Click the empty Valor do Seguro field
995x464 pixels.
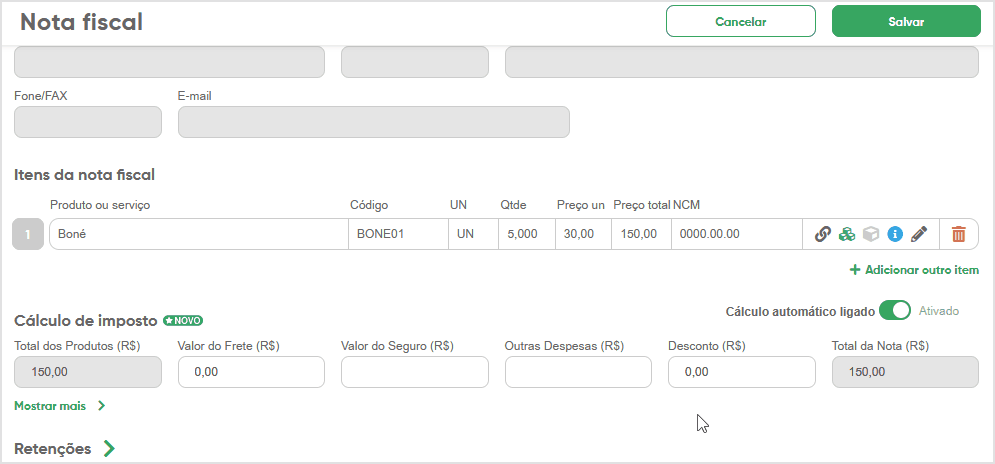tap(414, 372)
